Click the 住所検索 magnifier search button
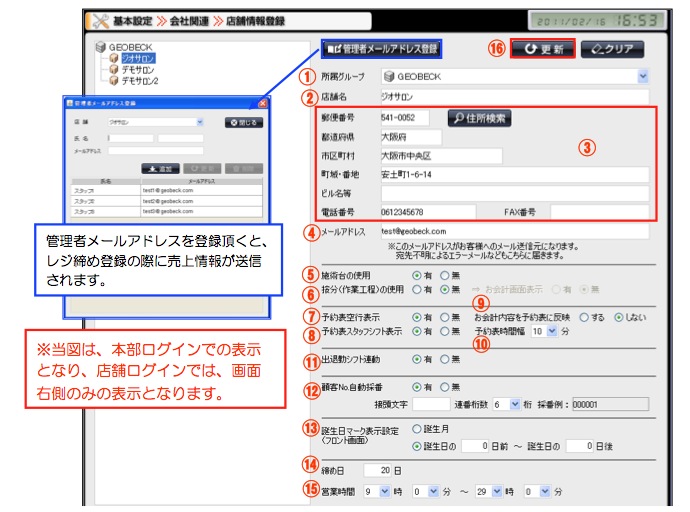Image resolution: width=690 pixels, height=512 pixels. pyautogui.click(x=479, y=118)
